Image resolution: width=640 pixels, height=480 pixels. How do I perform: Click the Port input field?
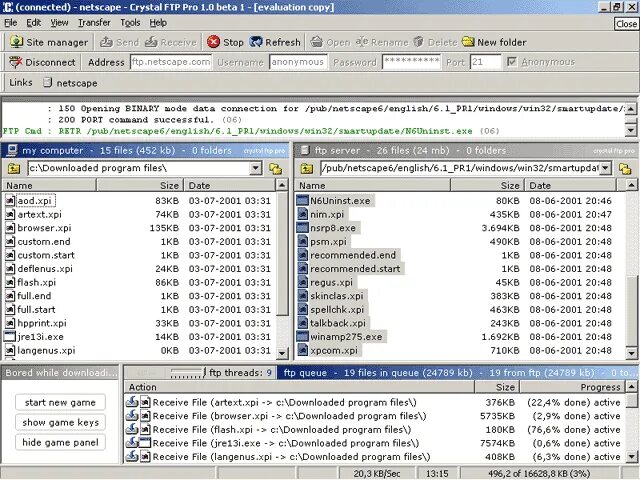tap(485, 62)
